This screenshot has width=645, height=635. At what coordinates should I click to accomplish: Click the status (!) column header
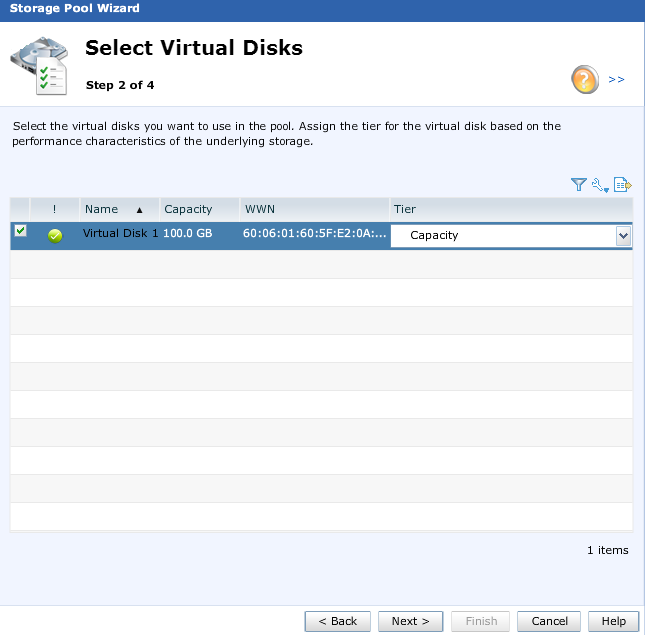click(x=54, y=209)
